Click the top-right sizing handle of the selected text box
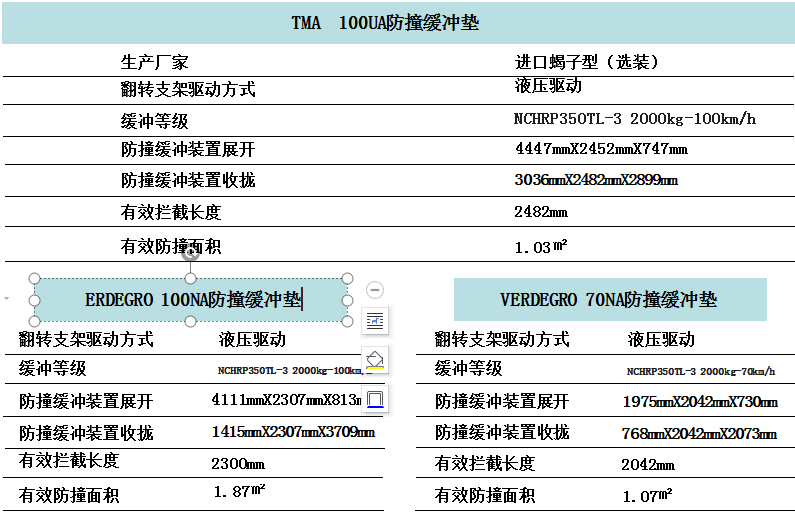 click(x=347, y=278)
